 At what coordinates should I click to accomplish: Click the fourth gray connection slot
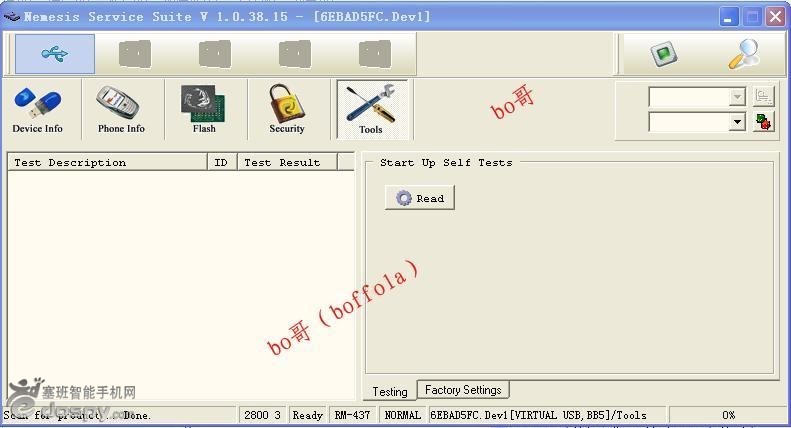[375, 54]
